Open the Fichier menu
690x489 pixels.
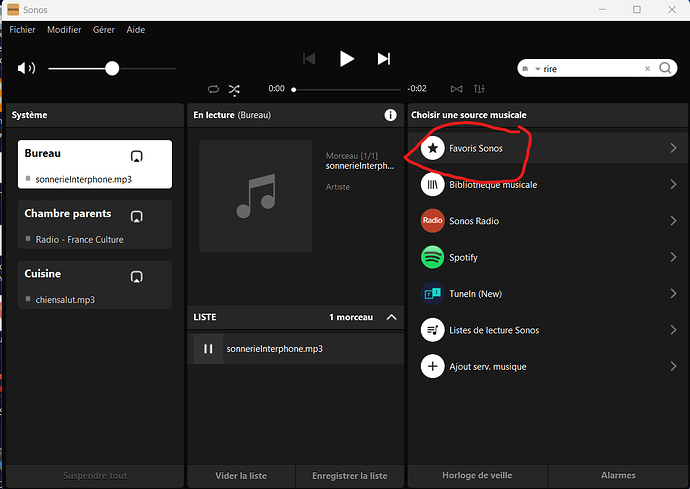pyautogui.click(x=22, y=30)
